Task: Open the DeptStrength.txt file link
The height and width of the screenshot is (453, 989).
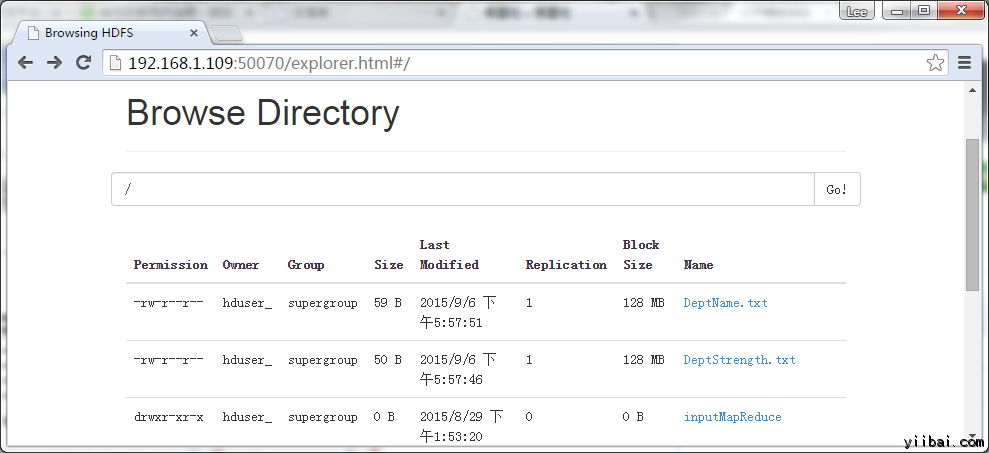Action: click(739, 359)
